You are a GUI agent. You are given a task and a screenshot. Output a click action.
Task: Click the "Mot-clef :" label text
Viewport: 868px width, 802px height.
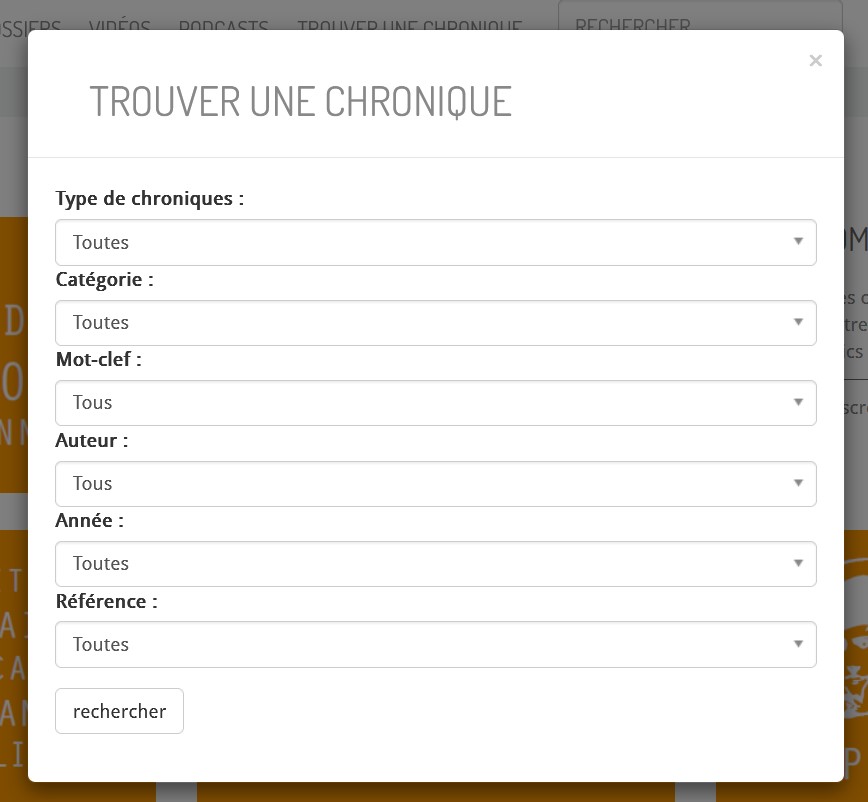[98, 360]
